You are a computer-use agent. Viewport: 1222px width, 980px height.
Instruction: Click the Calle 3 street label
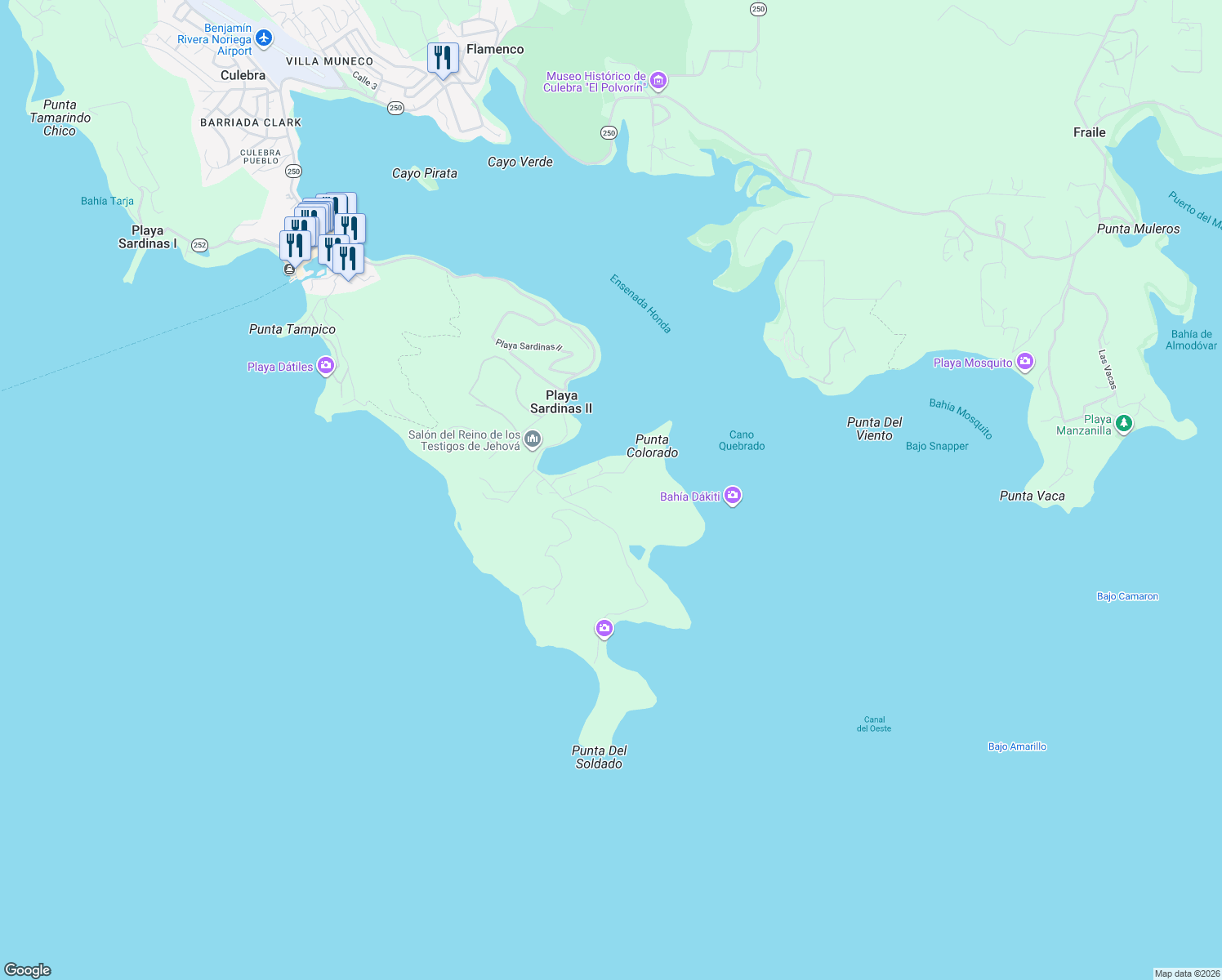[x=365, y=80]
